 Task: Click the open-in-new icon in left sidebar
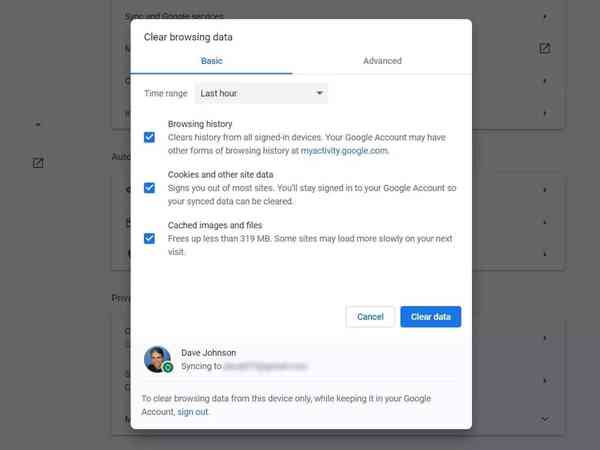pos(38,163)
